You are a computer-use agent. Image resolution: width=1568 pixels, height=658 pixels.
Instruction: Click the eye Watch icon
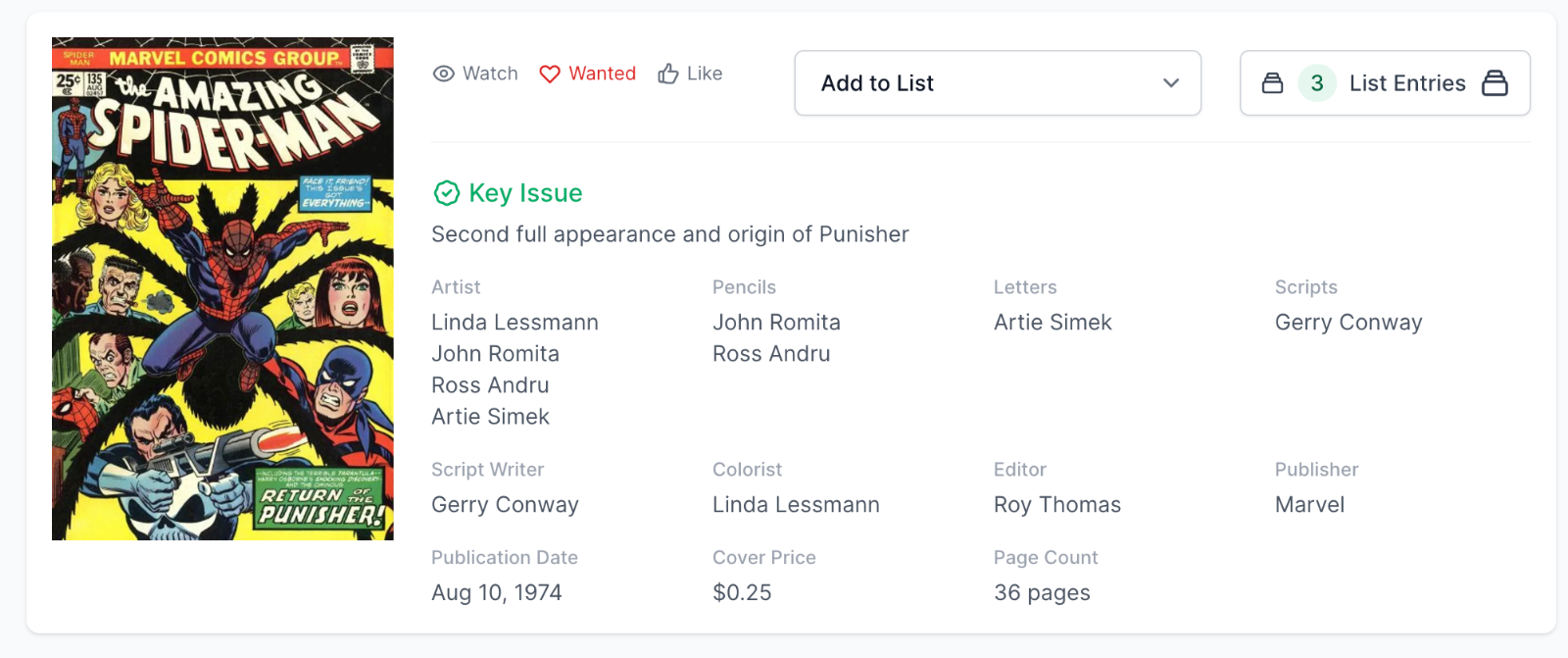click(444, 74)
